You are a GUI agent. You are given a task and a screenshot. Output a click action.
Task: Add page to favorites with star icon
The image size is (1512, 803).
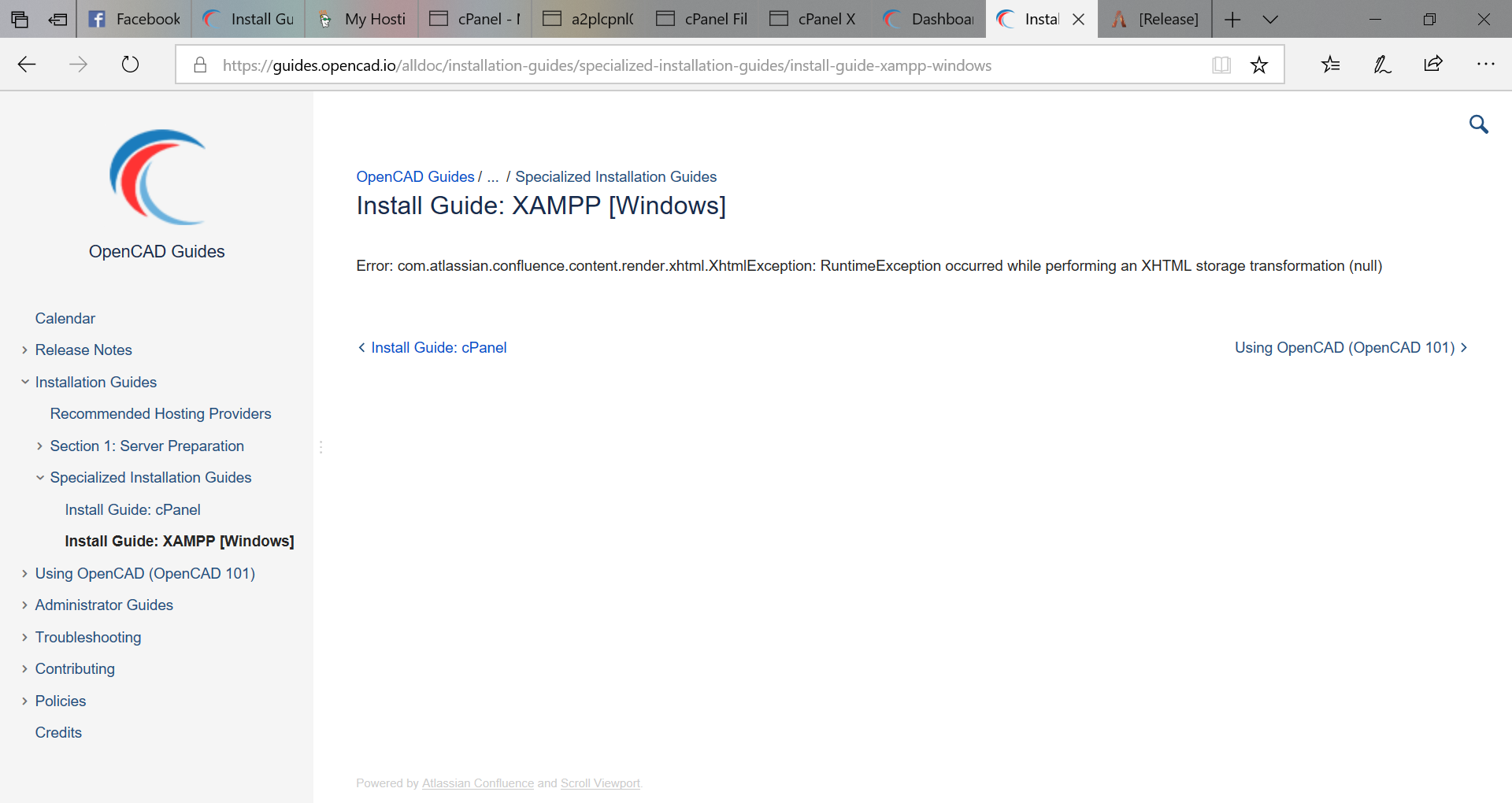pyautogui.click(x=1259, y=65)
